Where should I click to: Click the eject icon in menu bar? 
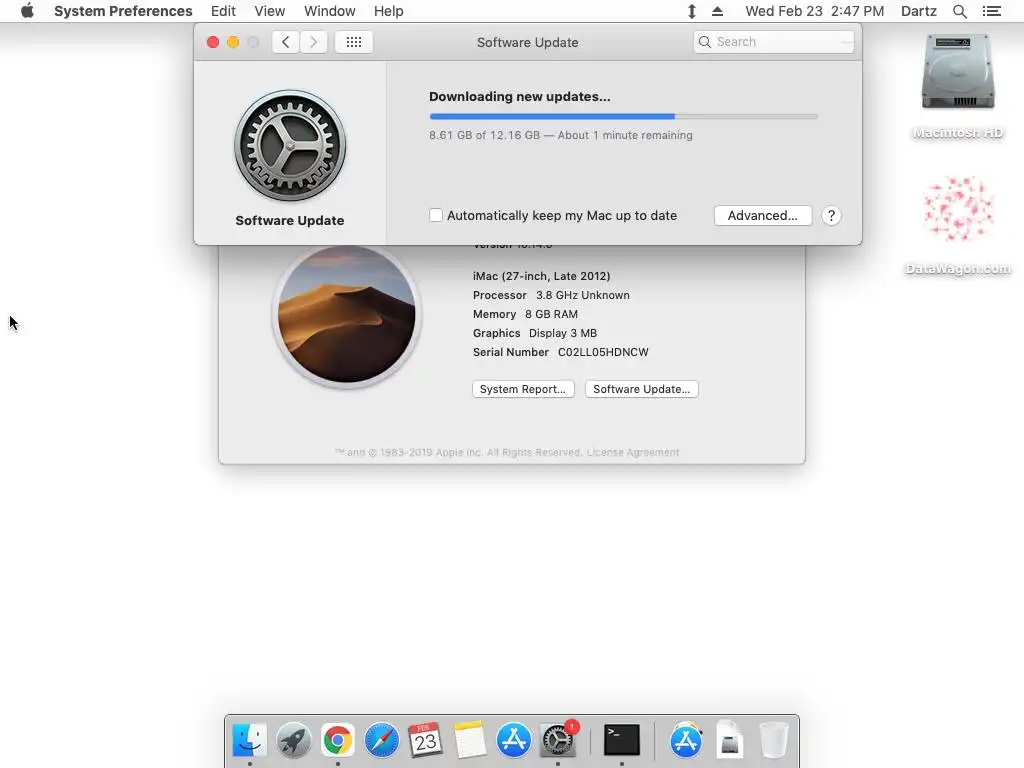click(x=717, y=11)
